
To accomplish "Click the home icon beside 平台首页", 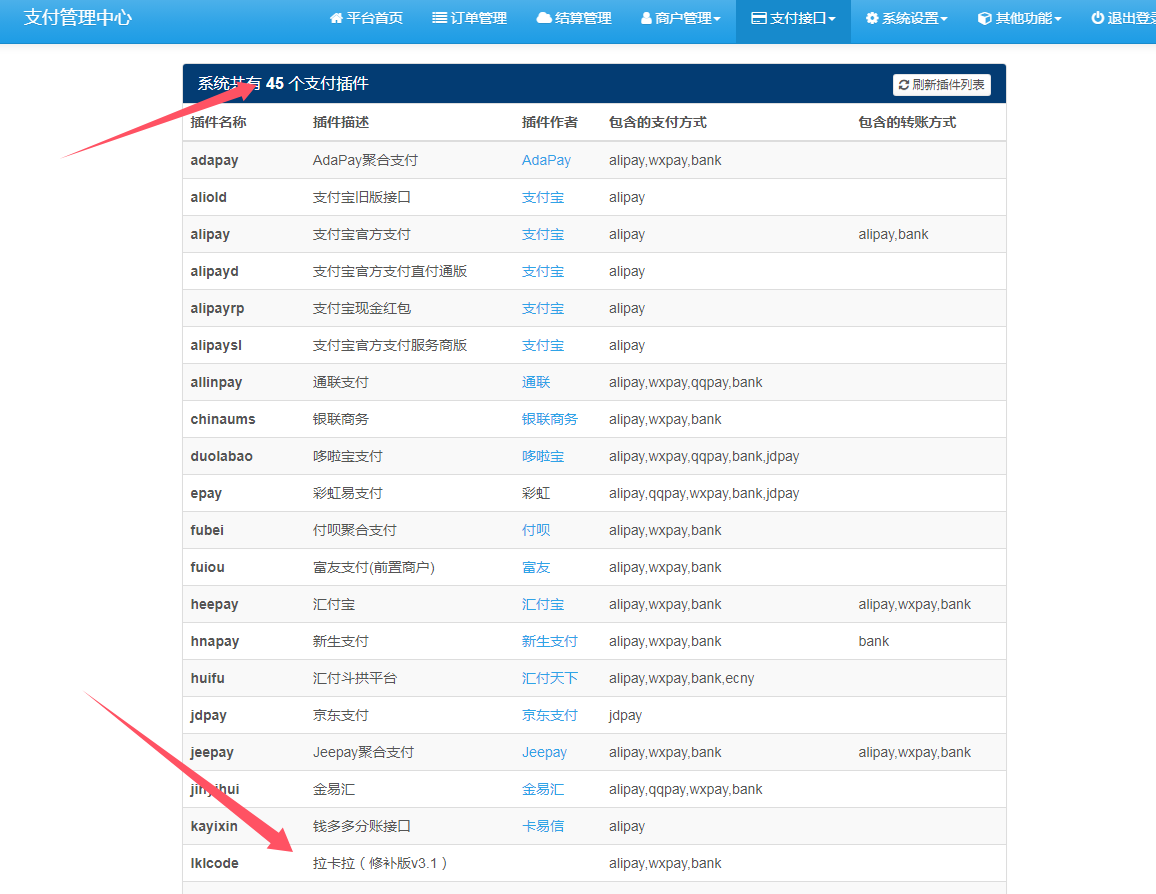I will click(337, 17).
